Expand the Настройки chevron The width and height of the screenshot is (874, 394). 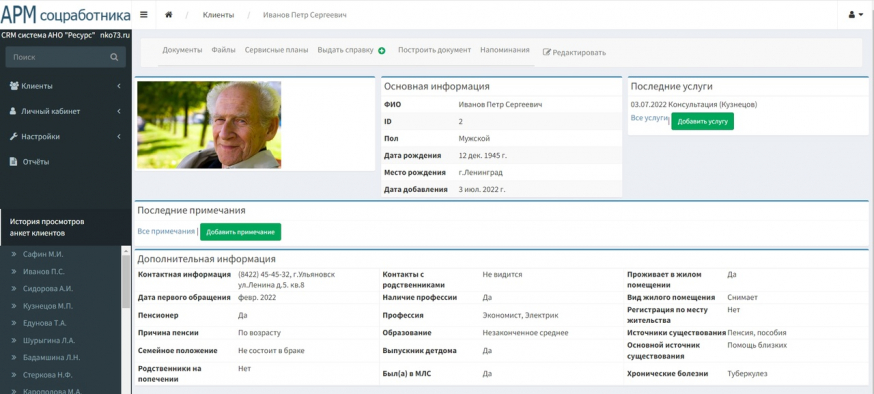(x=119, y=137)
